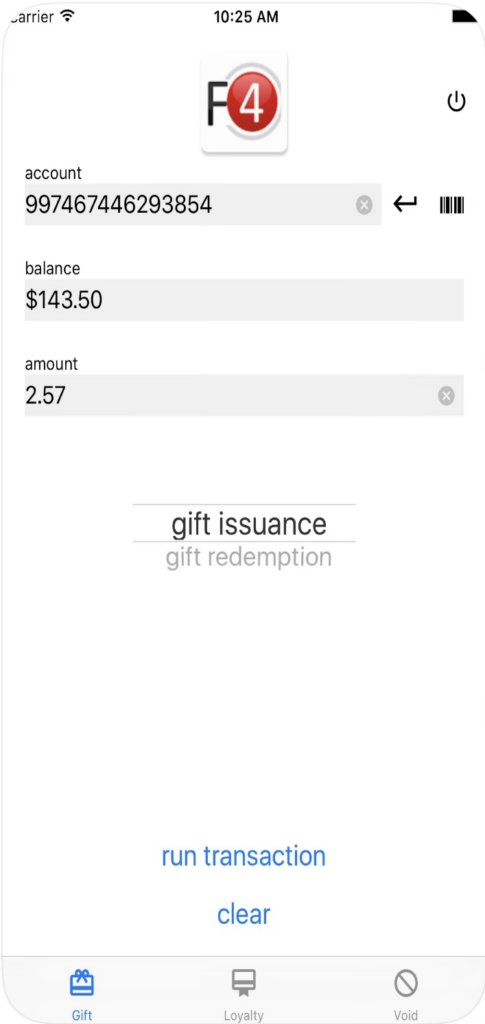485x1024 pixels.
Task: Tap run transaction
Action: coord(243,856)
